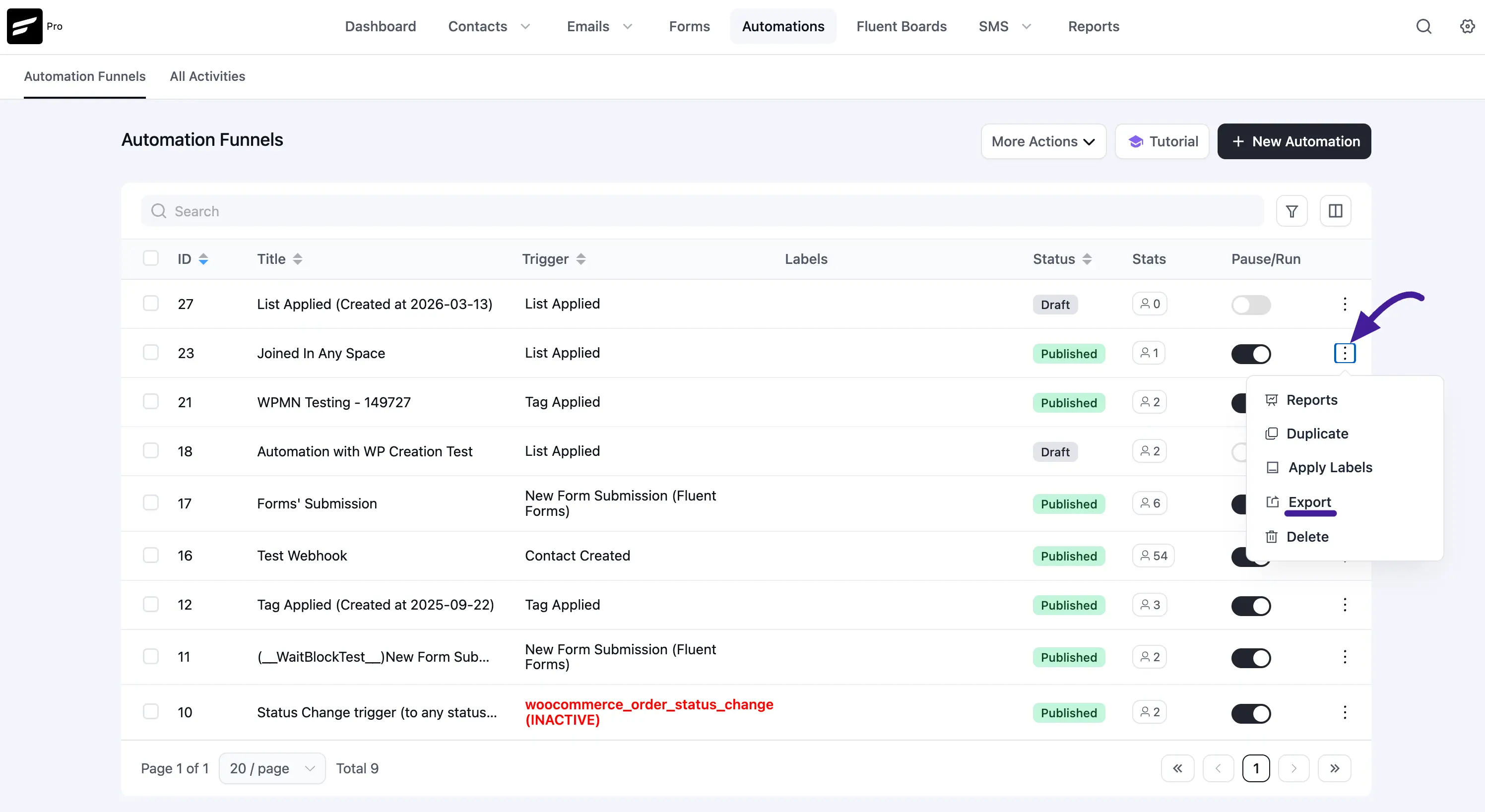Check the select-all checkbox in the table header
Viewport: 1485px width, 812px height.
150,258
